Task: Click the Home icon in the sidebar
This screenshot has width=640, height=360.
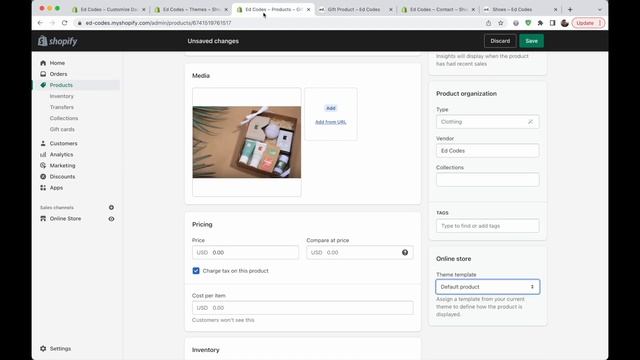Action: [x=43, y=63]
